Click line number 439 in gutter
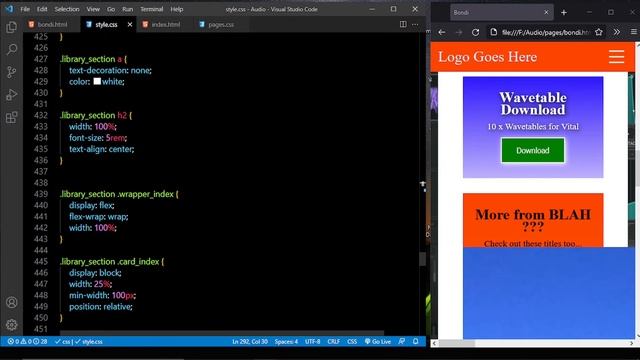The image size is (640, 360). tap(41, 194)
